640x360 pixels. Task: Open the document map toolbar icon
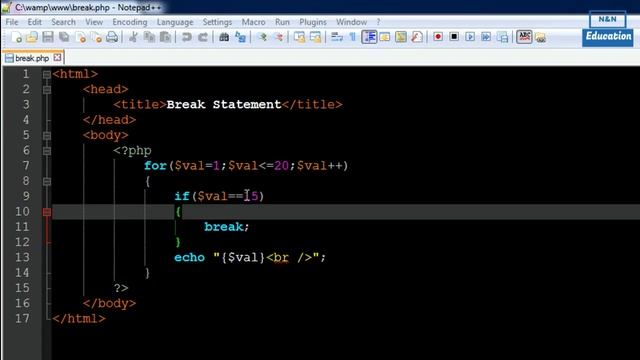click(x=401, y=38)
